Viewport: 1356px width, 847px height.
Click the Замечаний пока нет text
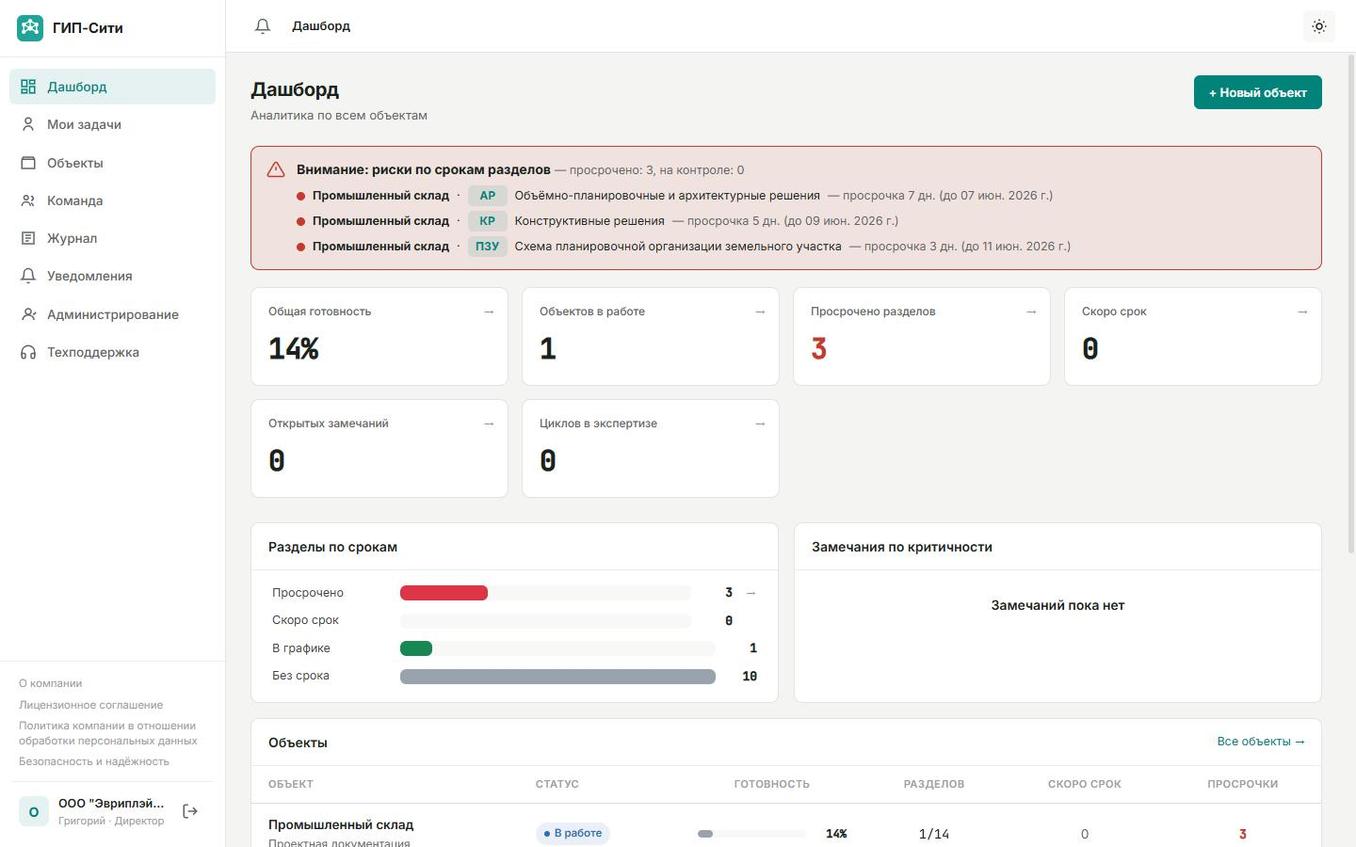tap(1058, 605)
